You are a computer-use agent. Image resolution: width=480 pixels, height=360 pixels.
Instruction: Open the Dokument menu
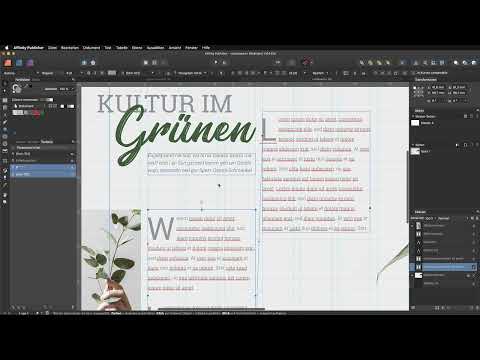click(91, 48)
